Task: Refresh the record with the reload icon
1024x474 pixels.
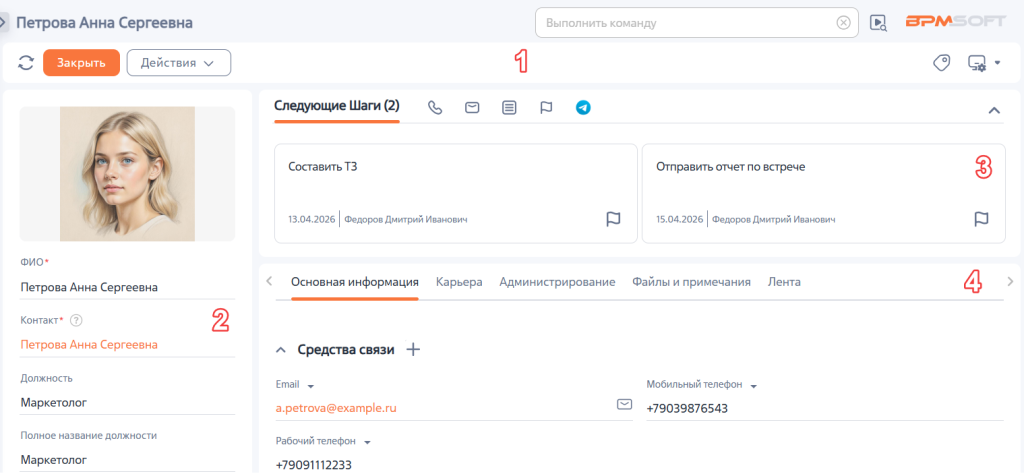Action: coord(25,63)
